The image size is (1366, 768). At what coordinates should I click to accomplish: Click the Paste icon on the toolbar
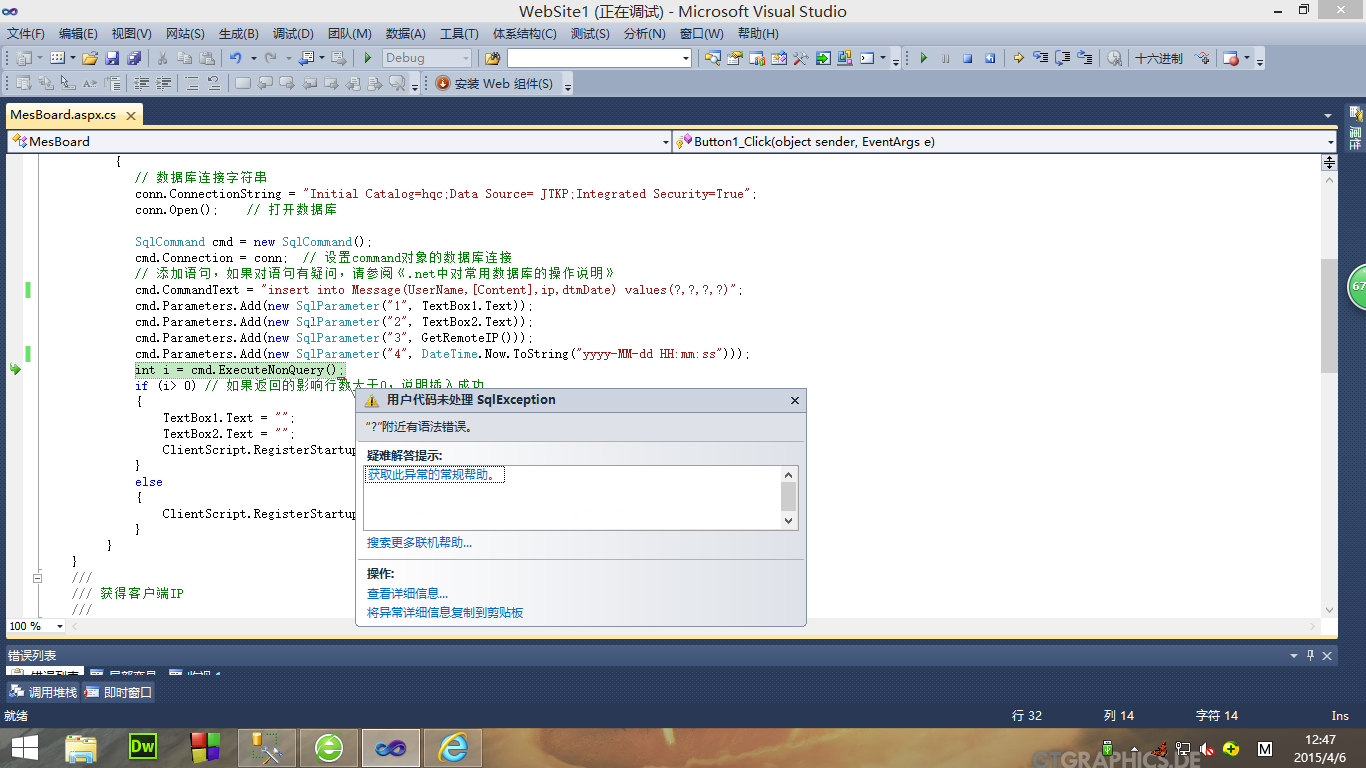tap(206, 58)
